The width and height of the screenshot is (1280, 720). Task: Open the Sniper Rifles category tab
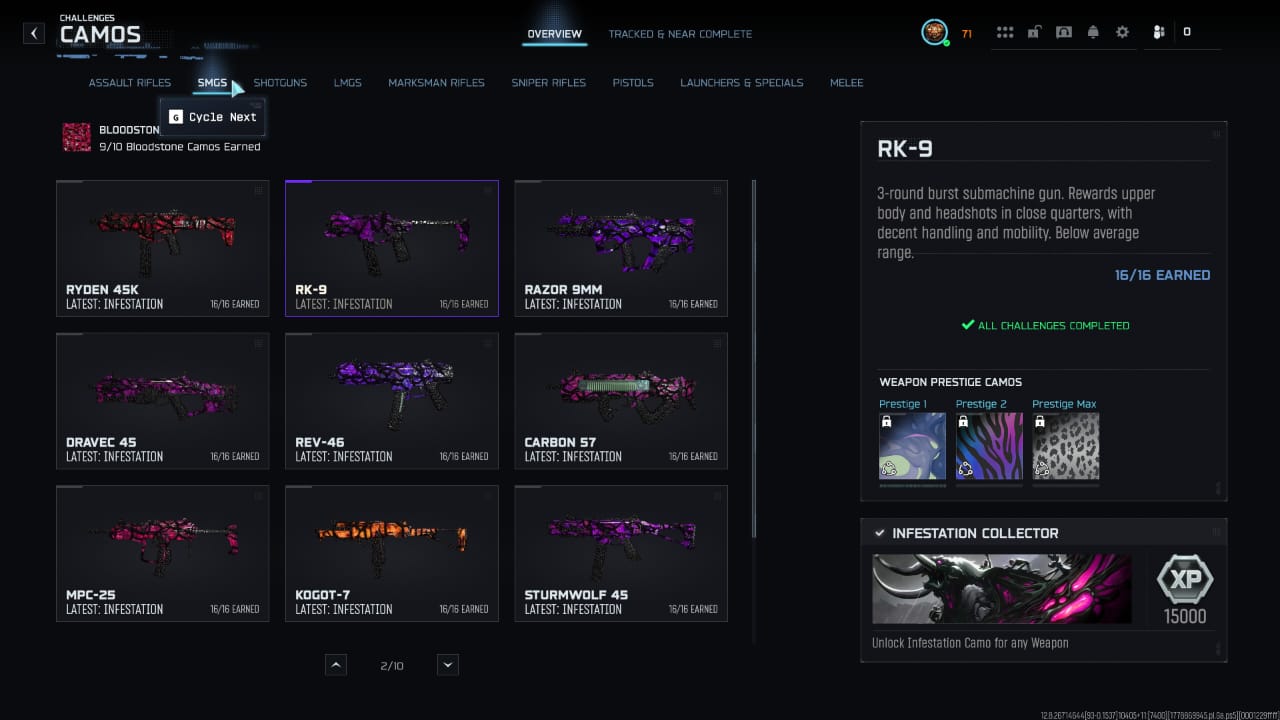point(549,83)
